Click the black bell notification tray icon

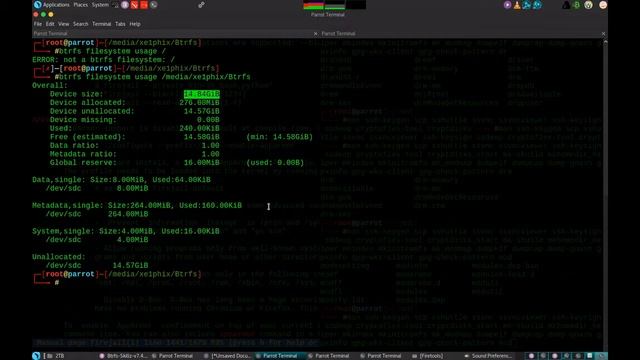(x=566, y=5)
